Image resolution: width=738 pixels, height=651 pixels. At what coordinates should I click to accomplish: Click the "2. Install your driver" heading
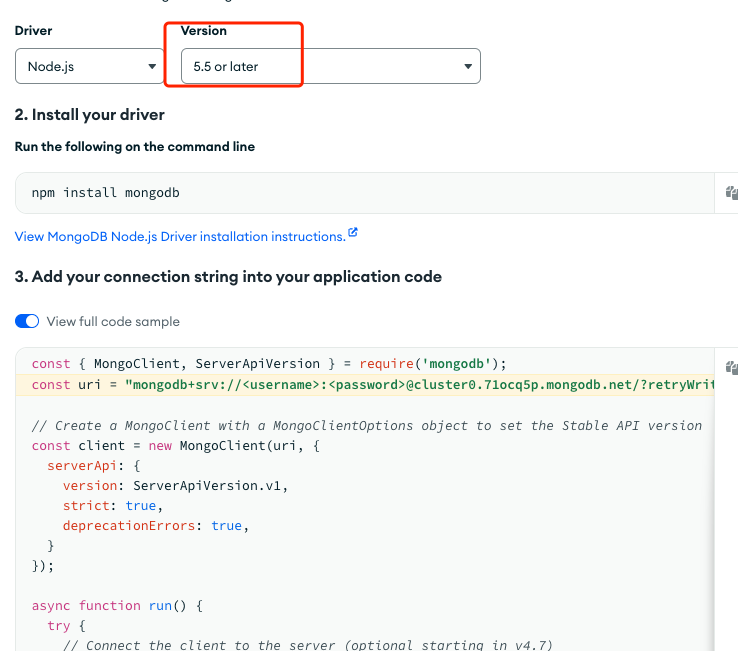(90, 115)
